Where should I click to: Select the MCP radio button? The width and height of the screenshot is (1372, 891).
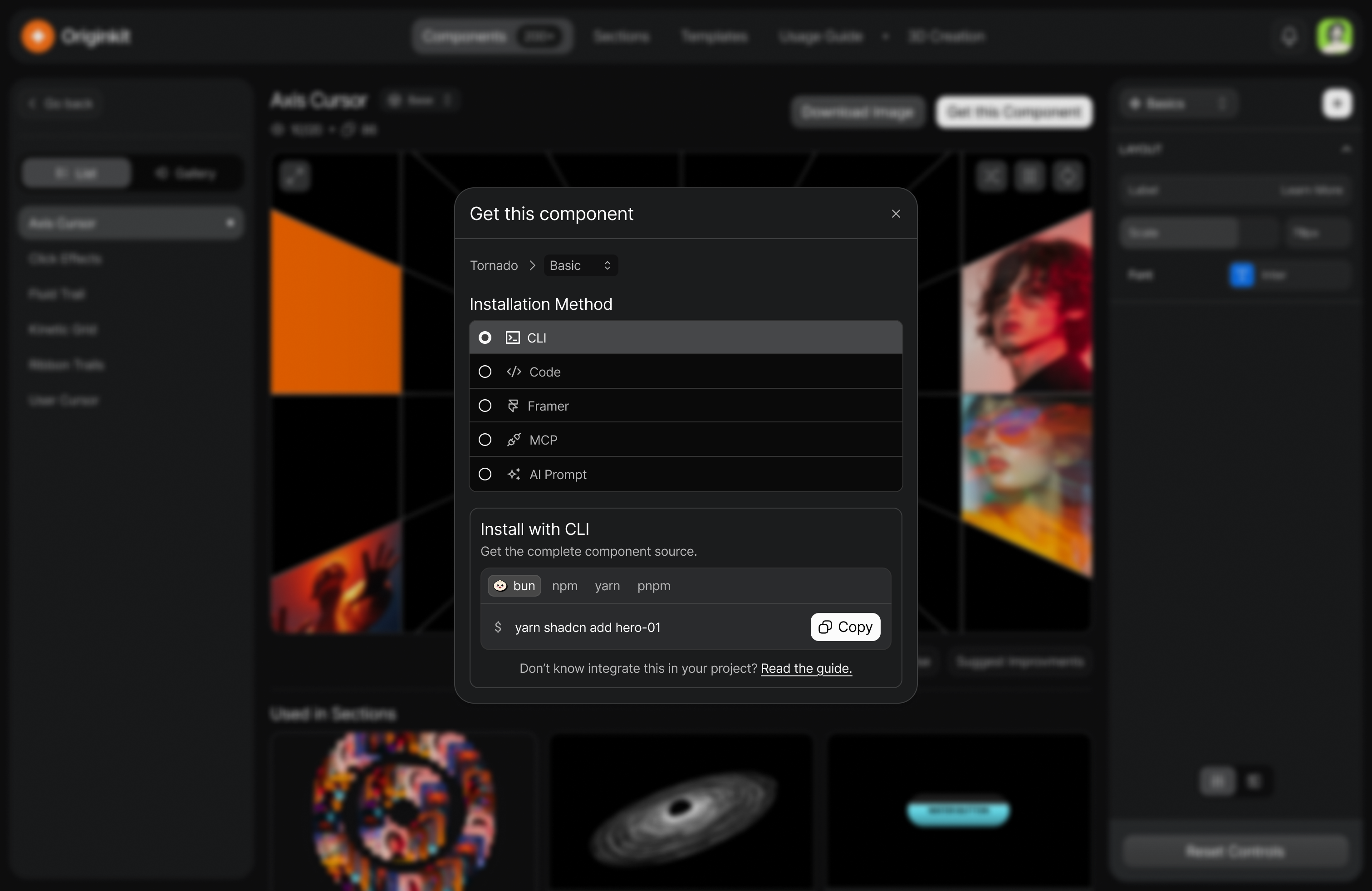point(485,440)
